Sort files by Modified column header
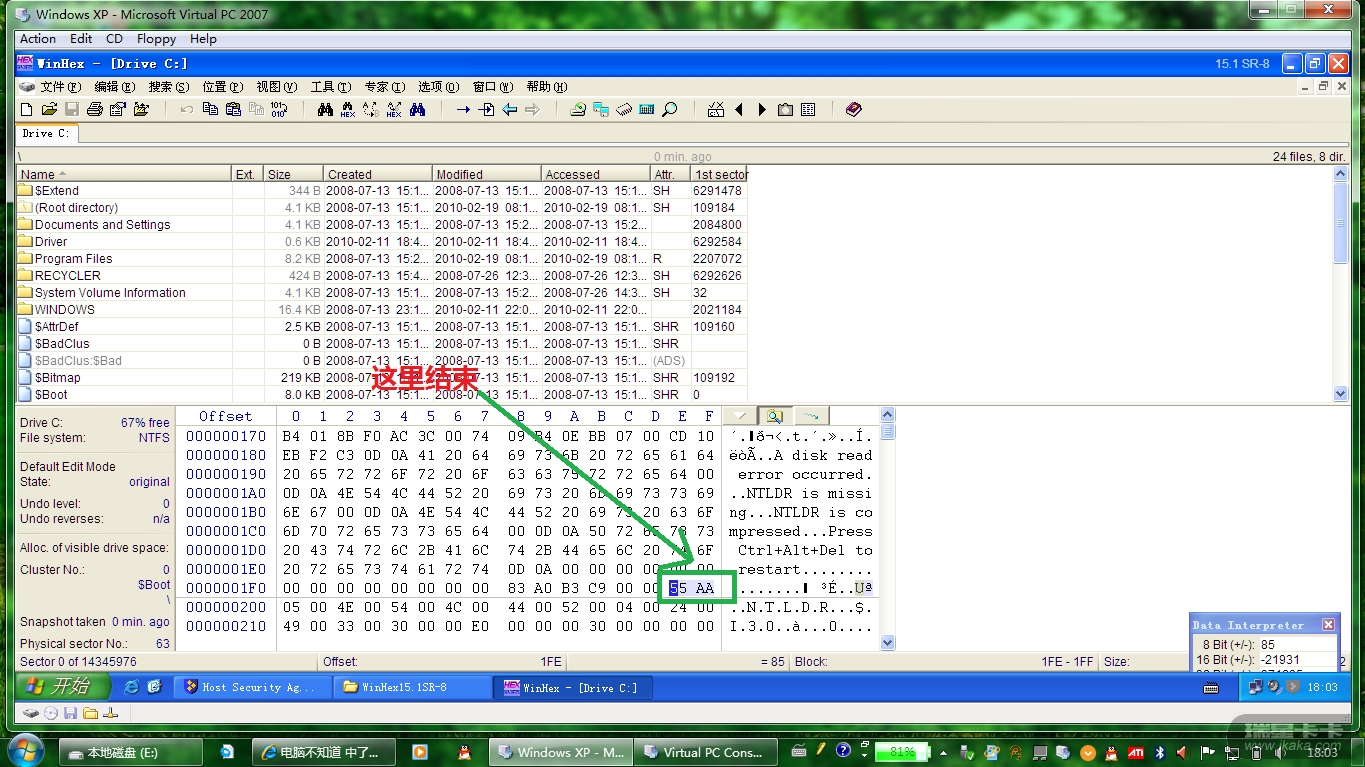1365x767 pixels. click(488, 174)
